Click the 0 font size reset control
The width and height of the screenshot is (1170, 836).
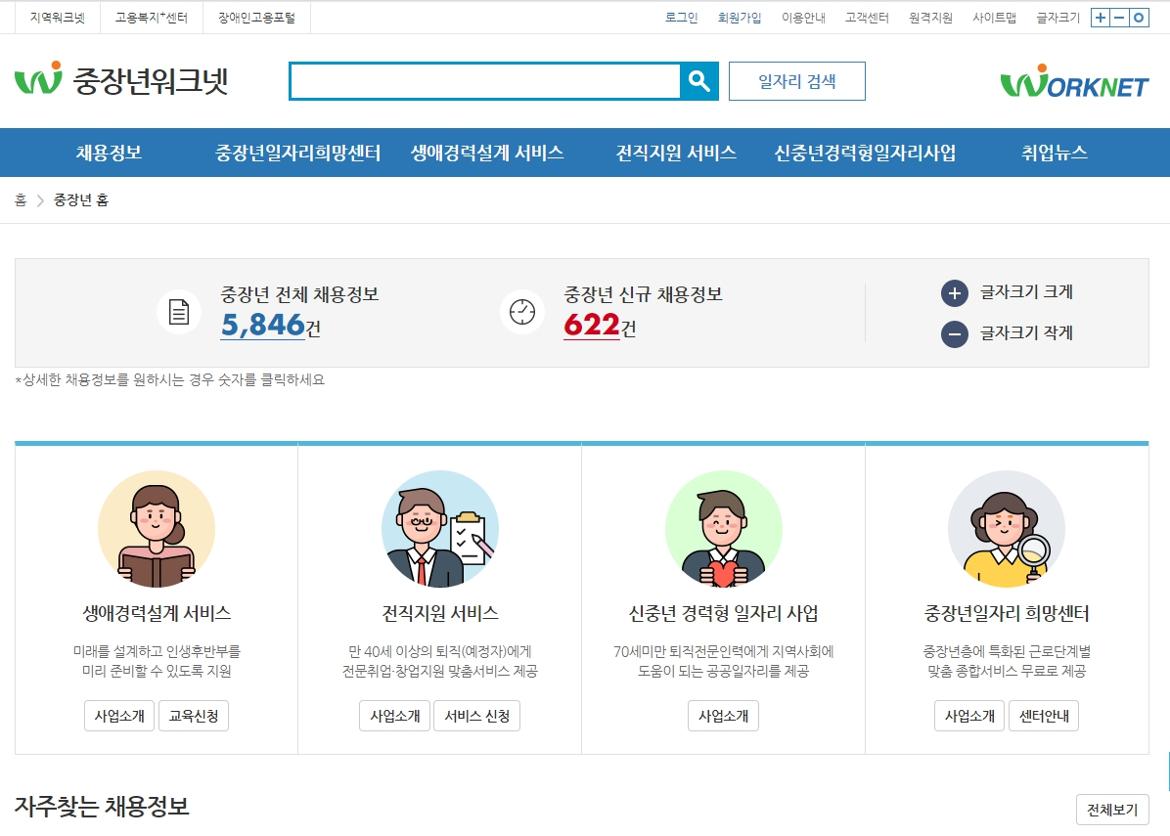tap(1139, 17)
